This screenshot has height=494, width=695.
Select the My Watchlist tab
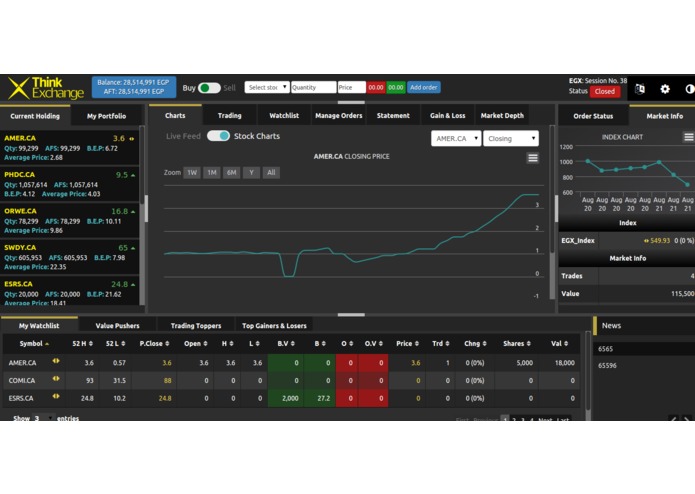39,325
